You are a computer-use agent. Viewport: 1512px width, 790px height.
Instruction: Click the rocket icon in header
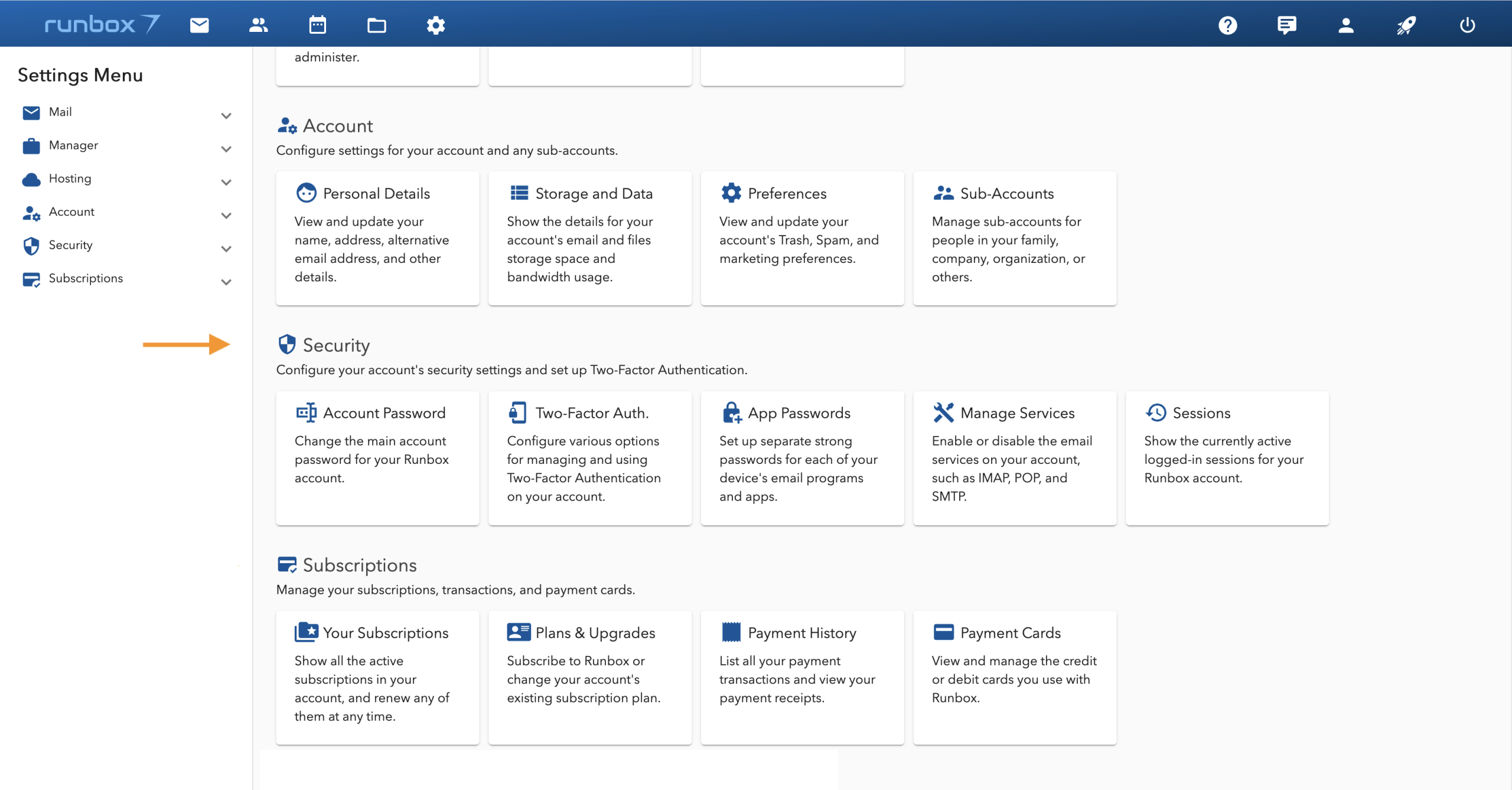point(1406,25)
